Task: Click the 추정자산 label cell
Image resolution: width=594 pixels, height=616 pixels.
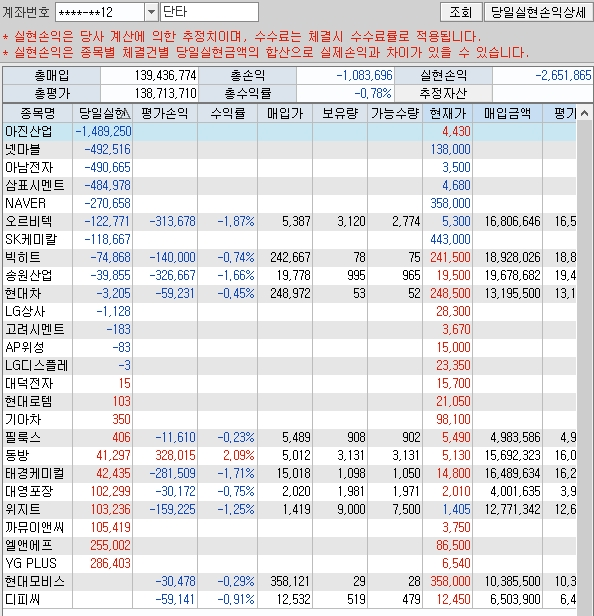Action: coord(443,94)
